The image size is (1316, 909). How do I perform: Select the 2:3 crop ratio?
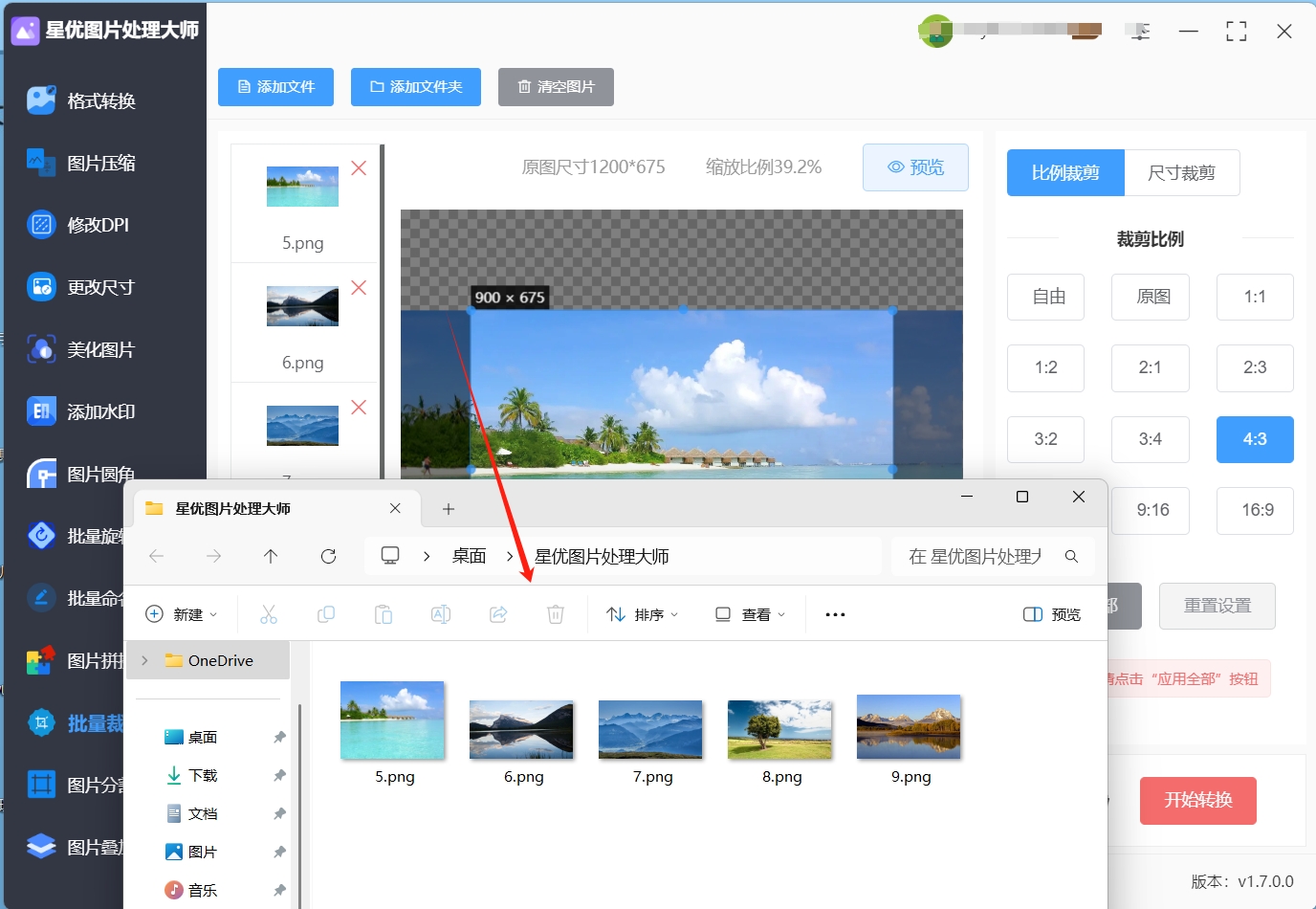[x=1255, y=368]
